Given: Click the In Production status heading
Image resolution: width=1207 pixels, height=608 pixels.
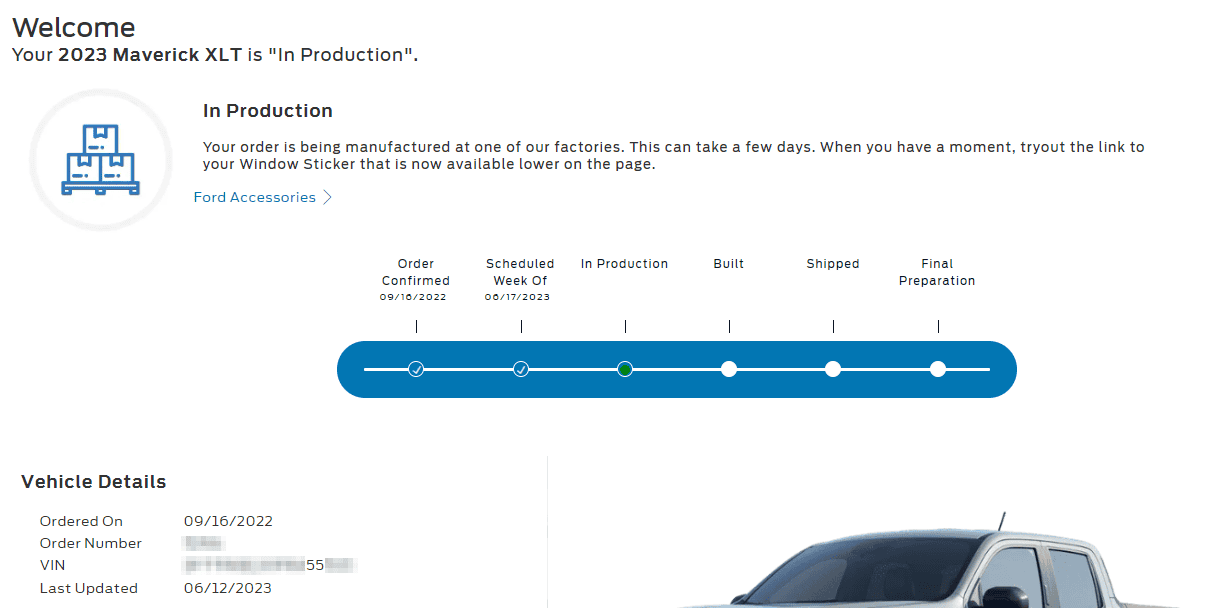Looking at the screenshot, I should click(x=268, y=111).
